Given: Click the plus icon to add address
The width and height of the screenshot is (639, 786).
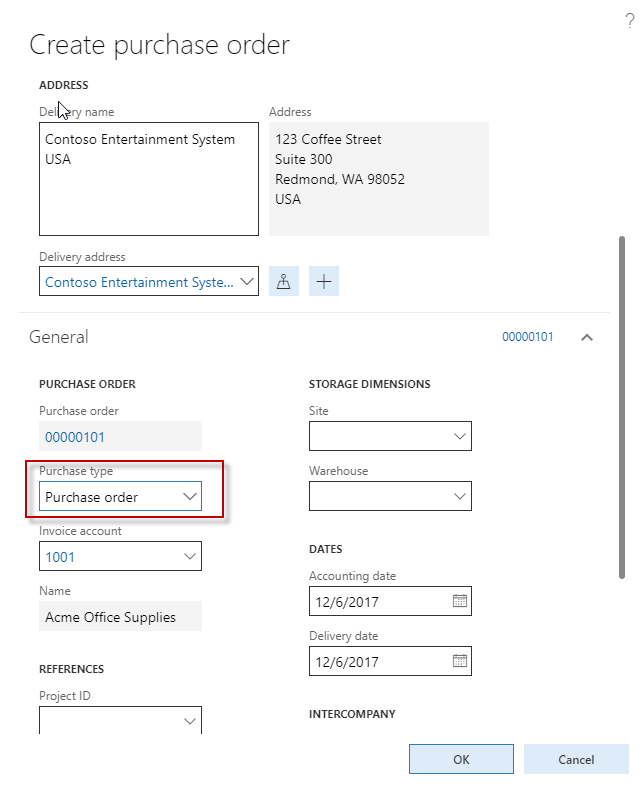Looking at the screenshot, I should coord(324,282).
